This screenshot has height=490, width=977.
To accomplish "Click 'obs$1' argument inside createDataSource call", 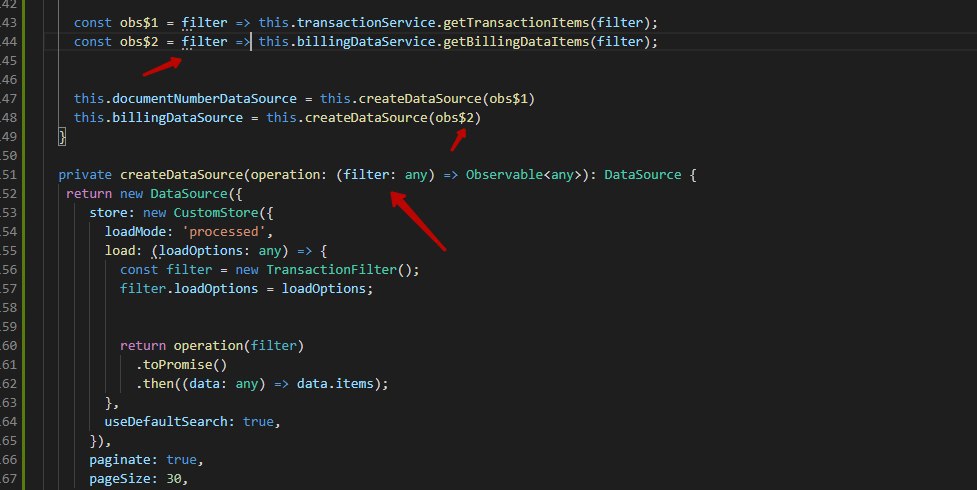I will click(508, 98).
